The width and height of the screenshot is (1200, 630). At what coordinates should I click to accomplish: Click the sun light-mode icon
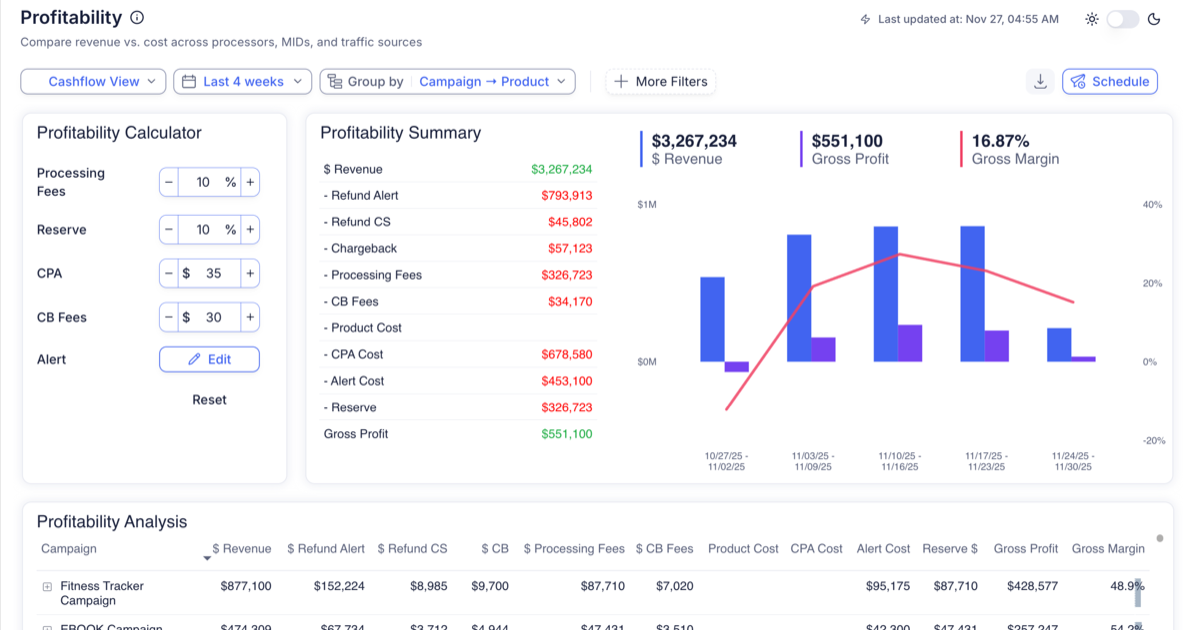(x=1091, y=19)
